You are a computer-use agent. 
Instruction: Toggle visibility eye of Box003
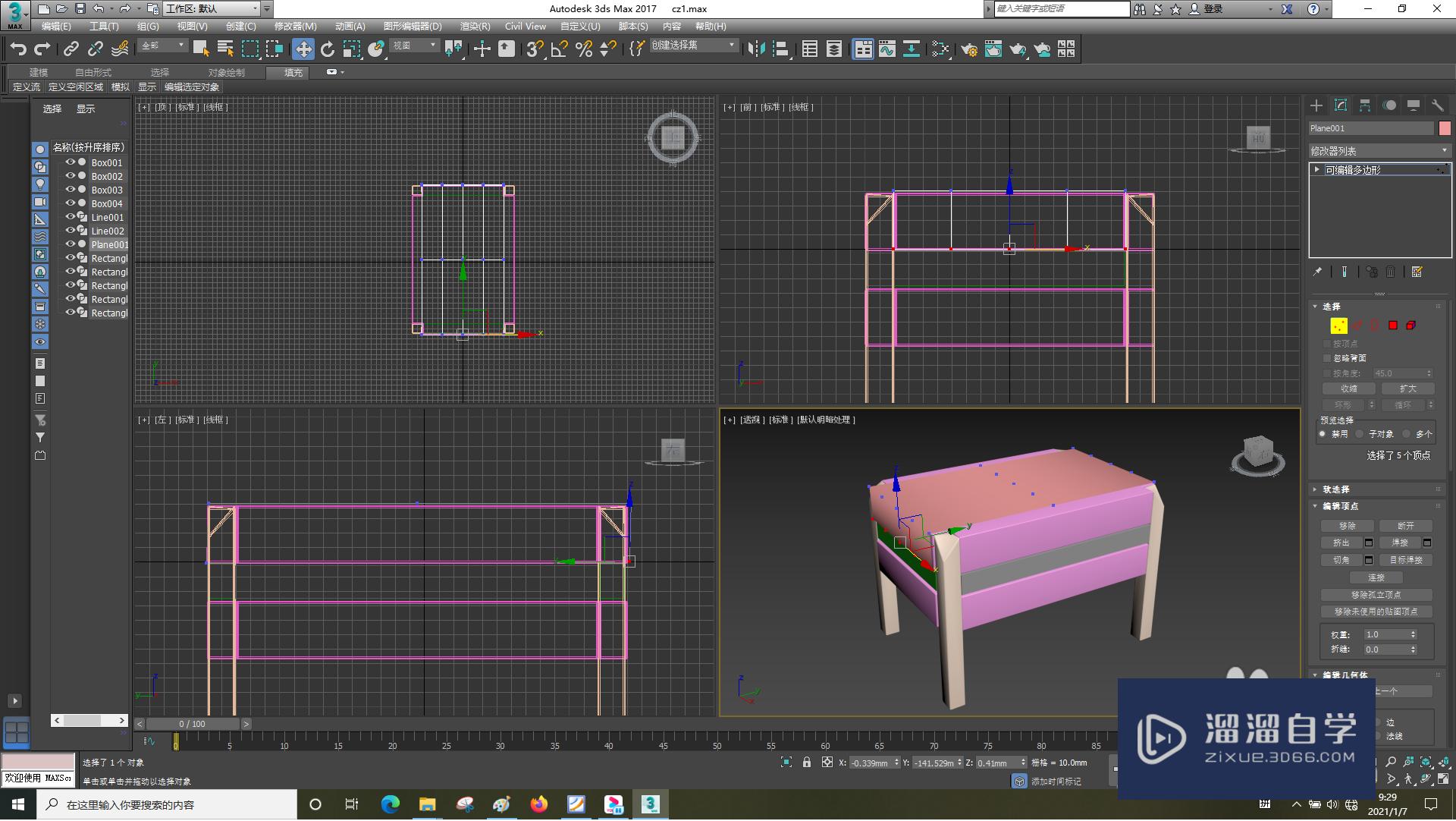coord(71,190)
